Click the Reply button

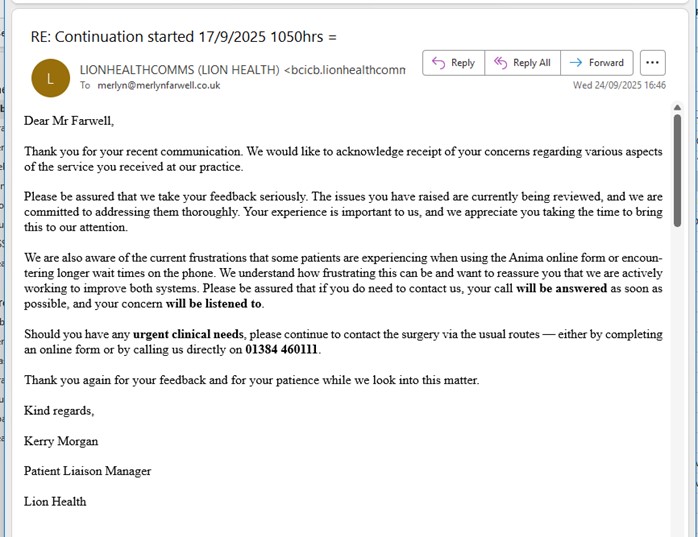(x=453, y=62)
